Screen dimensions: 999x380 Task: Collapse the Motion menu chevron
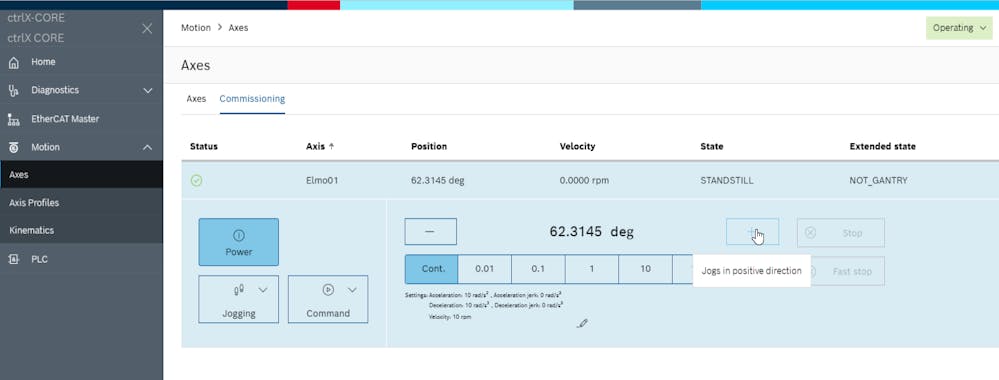148,147
